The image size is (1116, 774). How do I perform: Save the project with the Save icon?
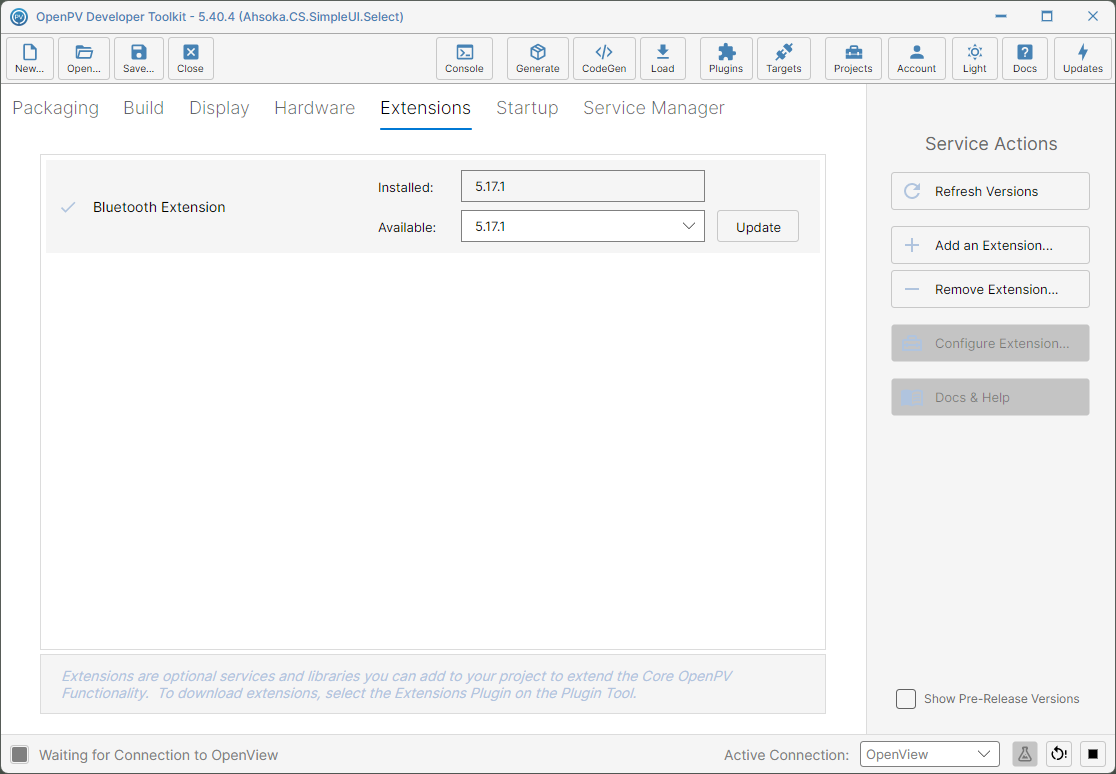click(x=139, y=58)
